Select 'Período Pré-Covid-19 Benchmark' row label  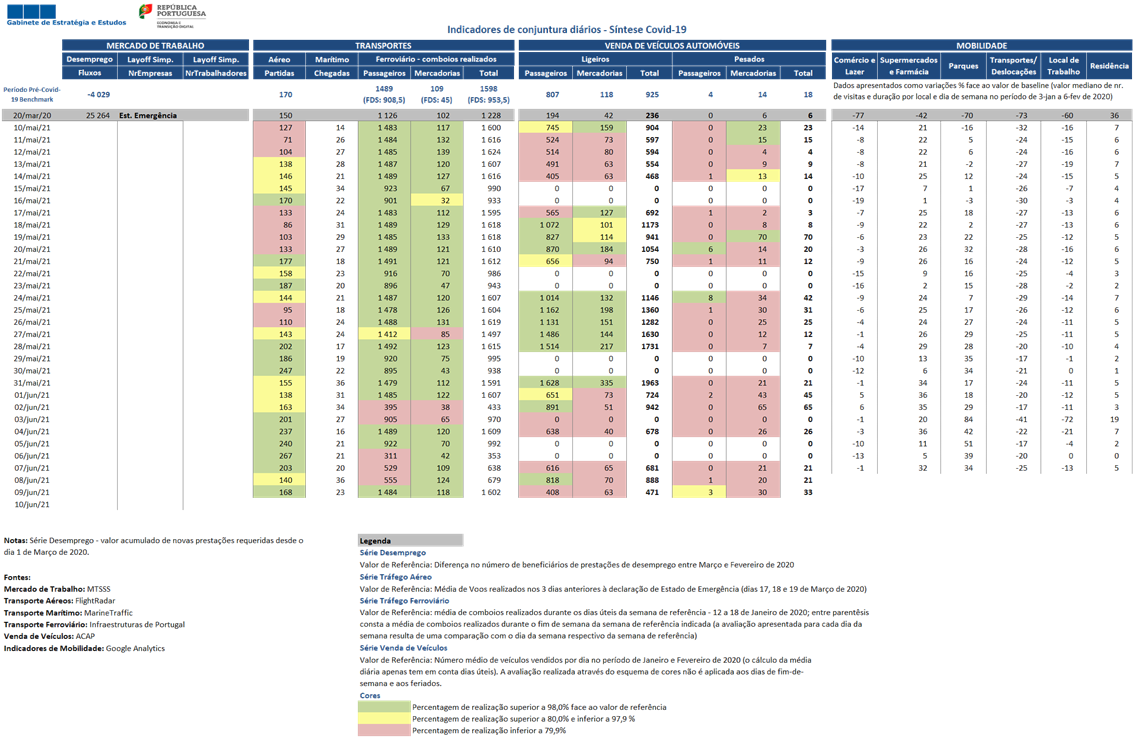pyautogui.click(x=32, y=95)
